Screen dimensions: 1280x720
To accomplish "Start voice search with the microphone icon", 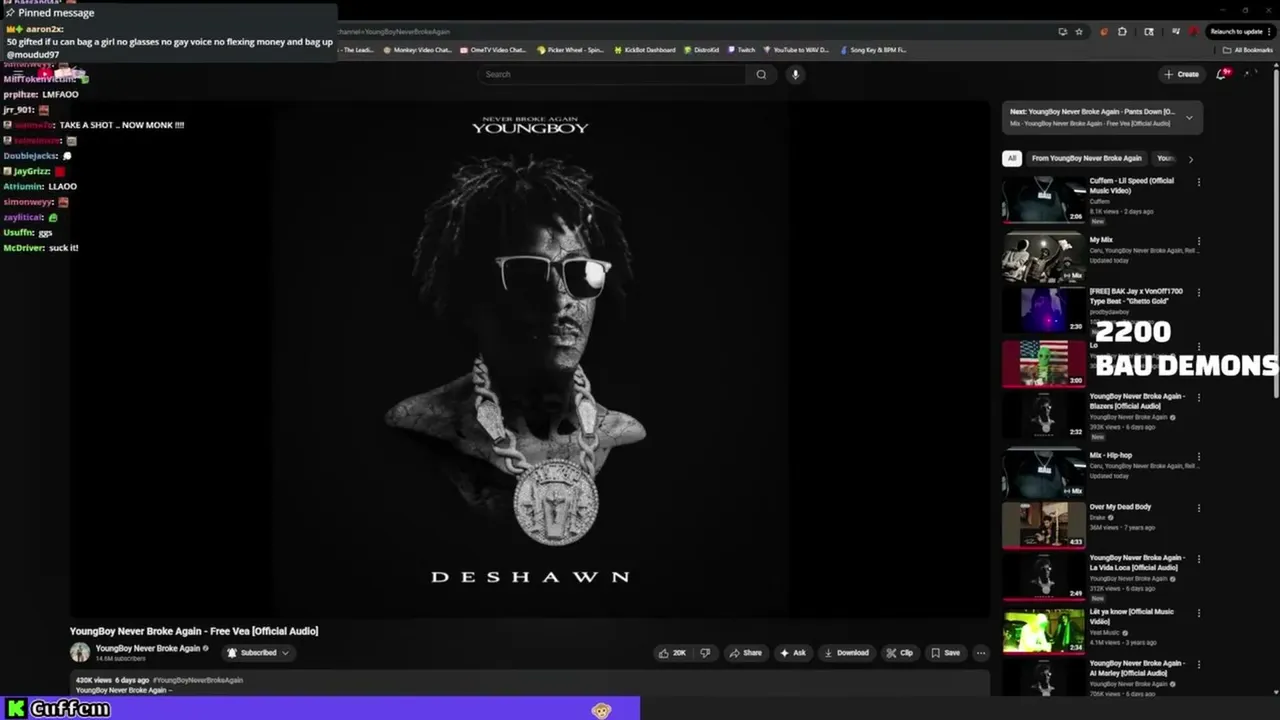I will pos(795,74).
